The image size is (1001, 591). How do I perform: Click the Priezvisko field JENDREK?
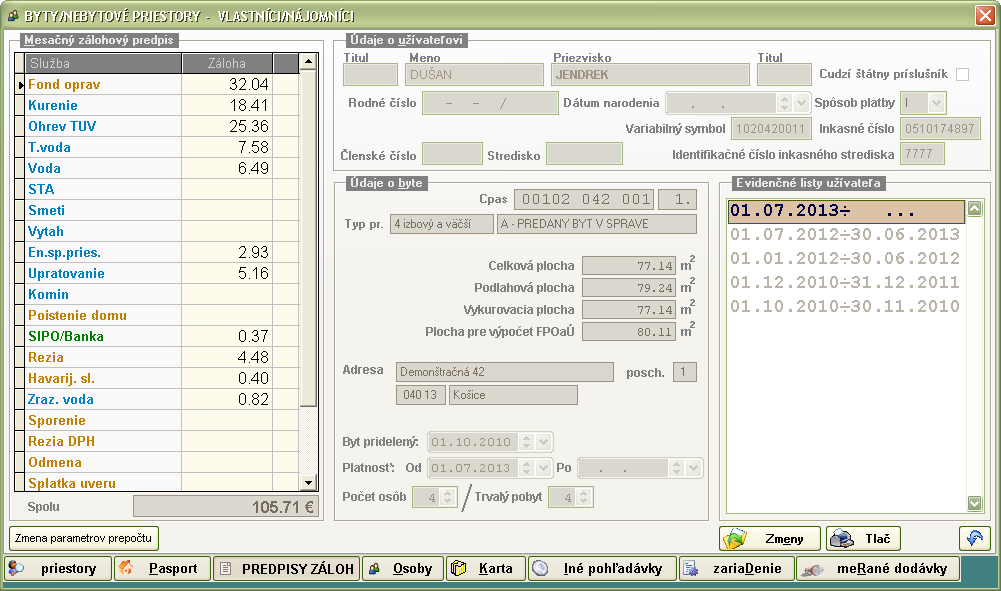[650, 75]
